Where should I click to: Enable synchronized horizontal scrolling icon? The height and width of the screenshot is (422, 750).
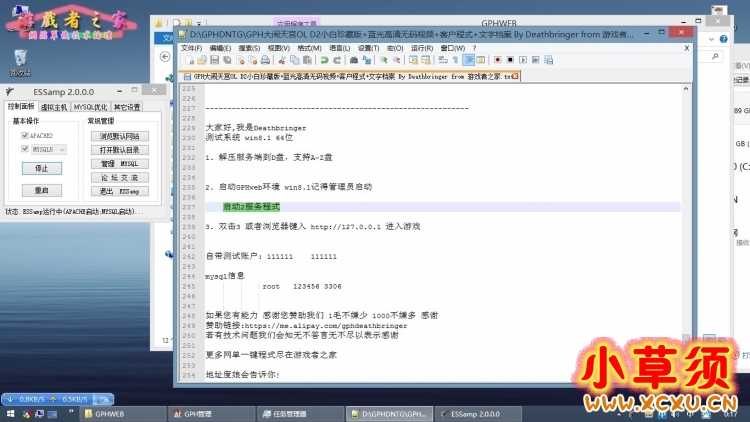point(426,60)
